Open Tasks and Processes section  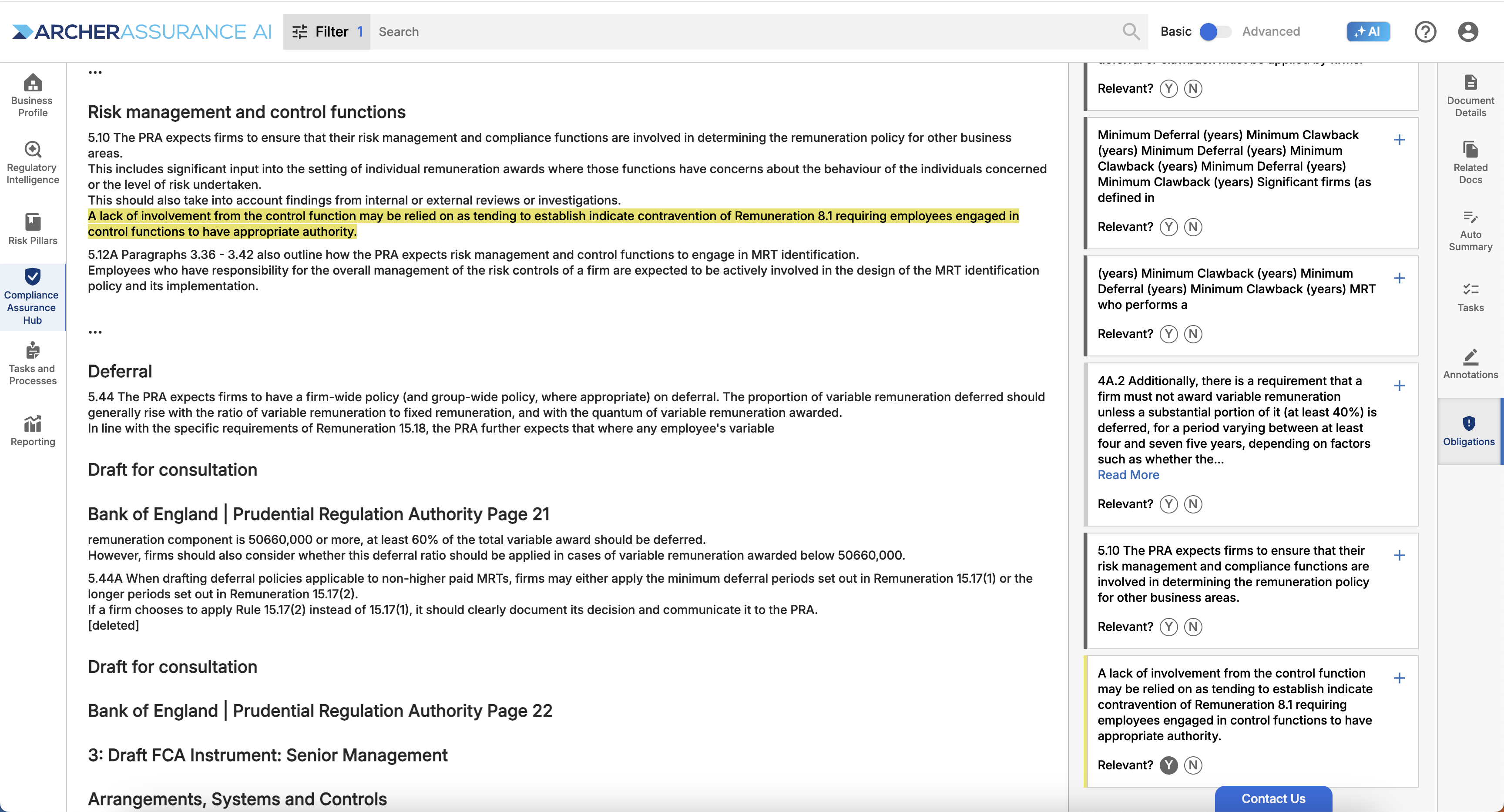(33, 363)
